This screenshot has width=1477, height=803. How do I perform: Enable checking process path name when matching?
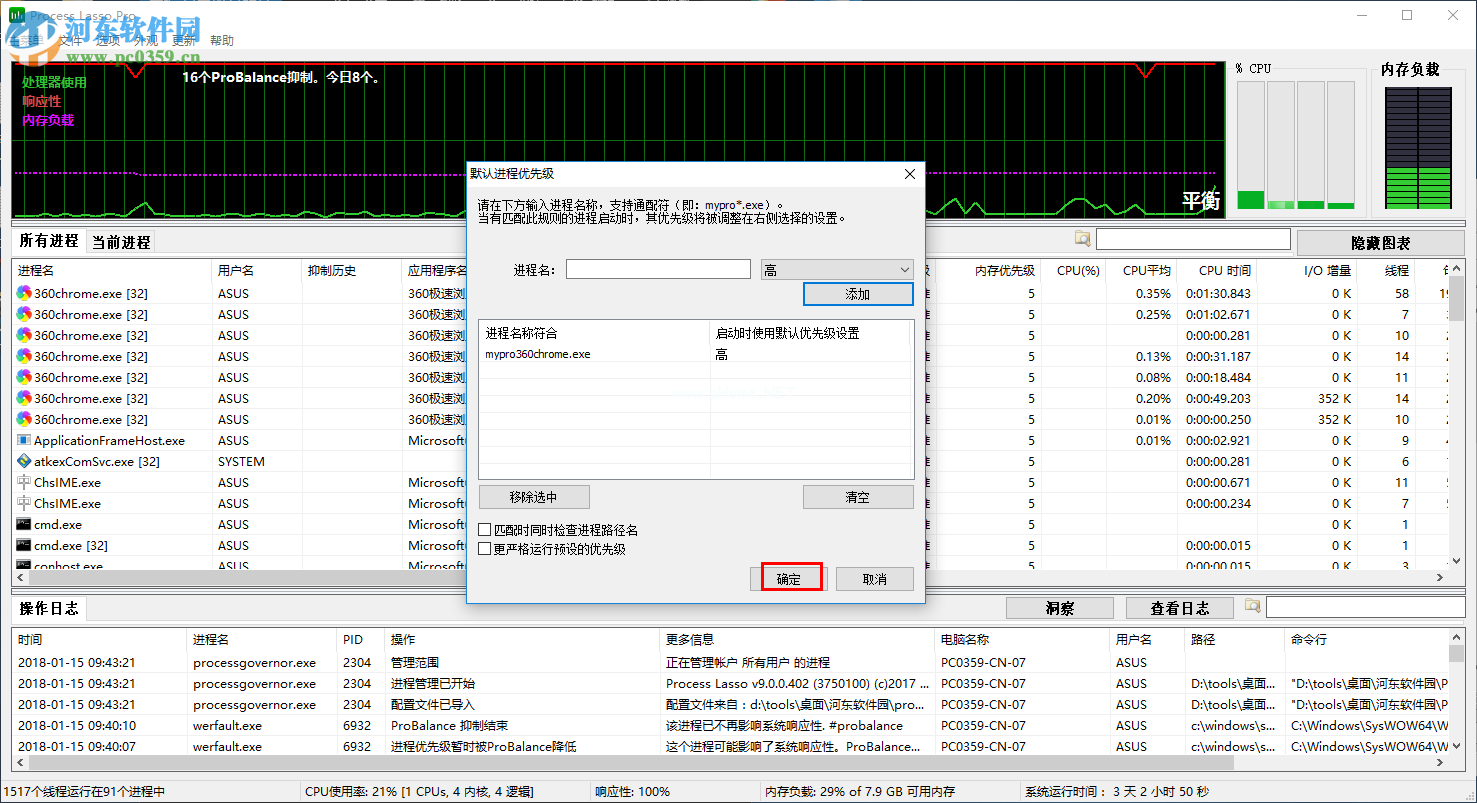tap(485, 530)
